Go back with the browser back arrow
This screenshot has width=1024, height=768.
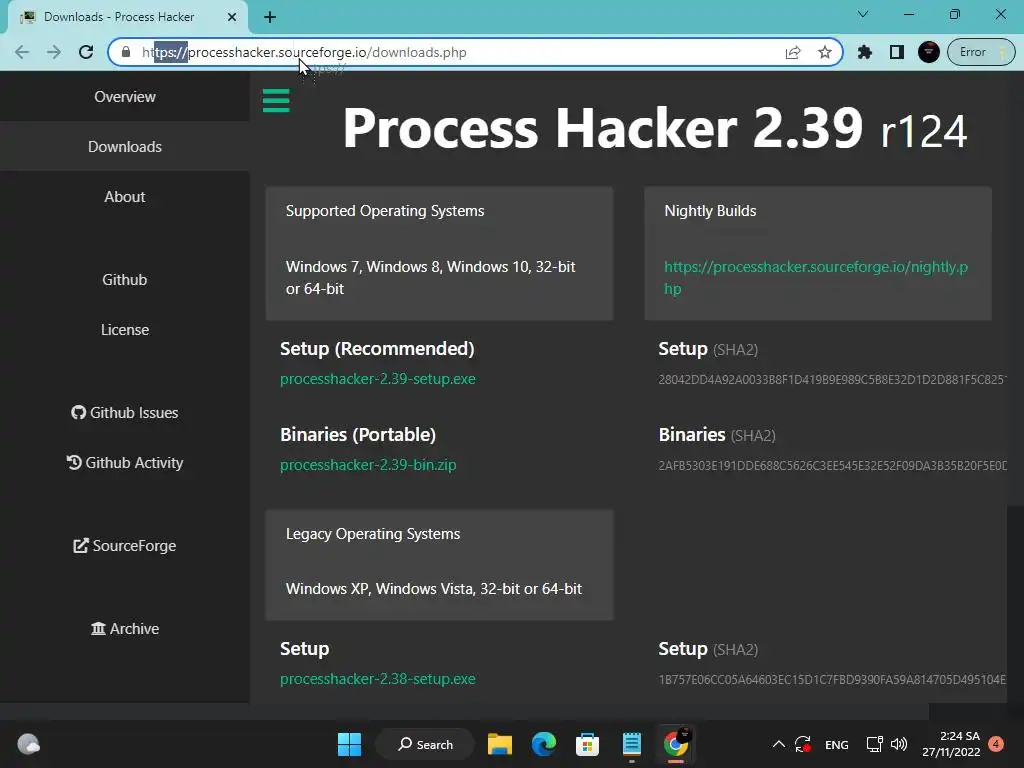(22, 52)
